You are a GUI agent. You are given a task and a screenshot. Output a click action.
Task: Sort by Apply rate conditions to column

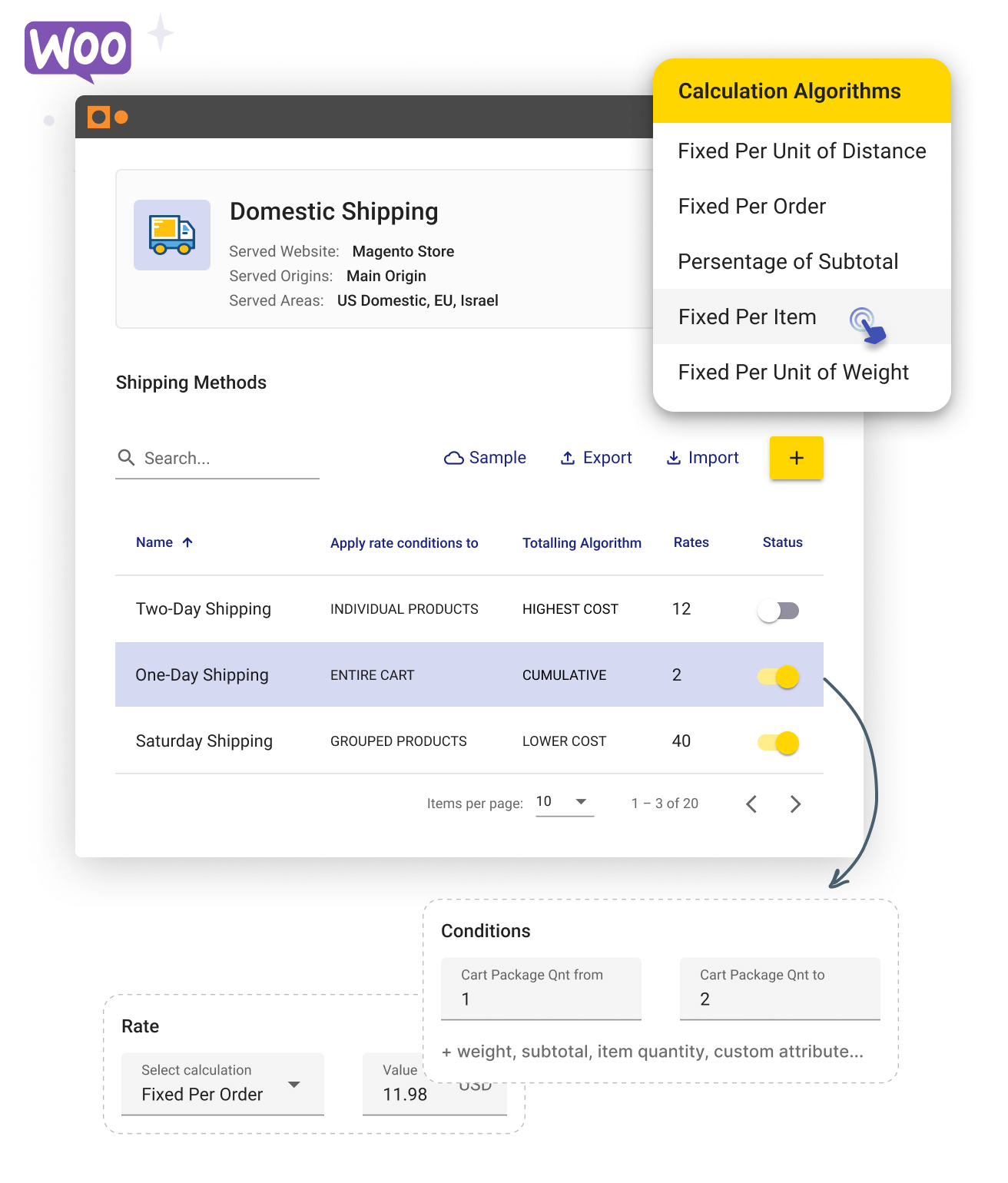pyautogui.click(x=404, y=543)
